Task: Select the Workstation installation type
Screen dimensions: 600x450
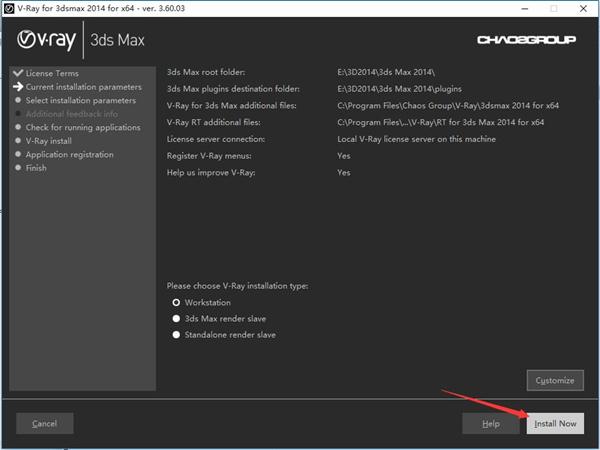Action: [176, 302]
